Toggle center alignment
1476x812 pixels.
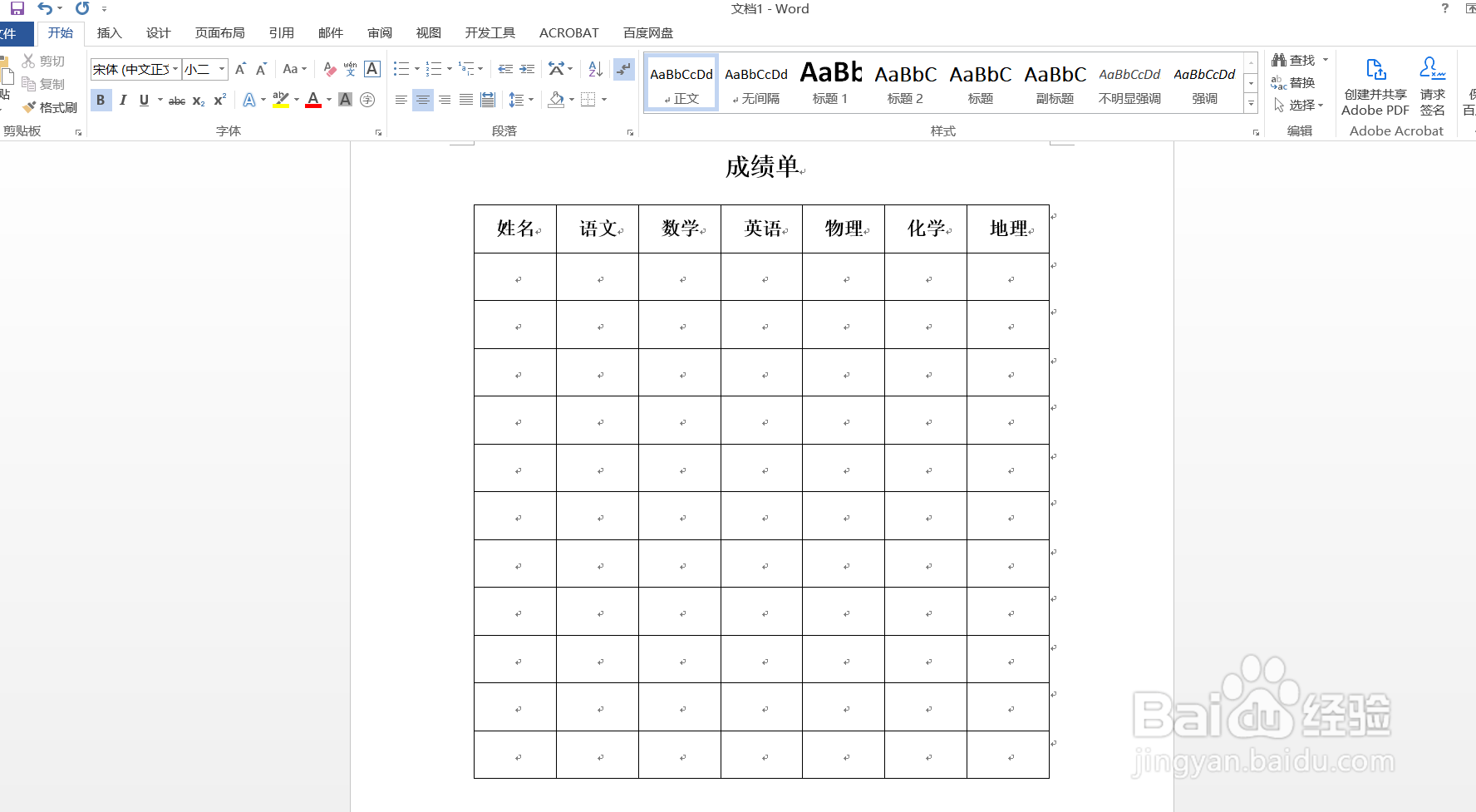pos(423,100)
